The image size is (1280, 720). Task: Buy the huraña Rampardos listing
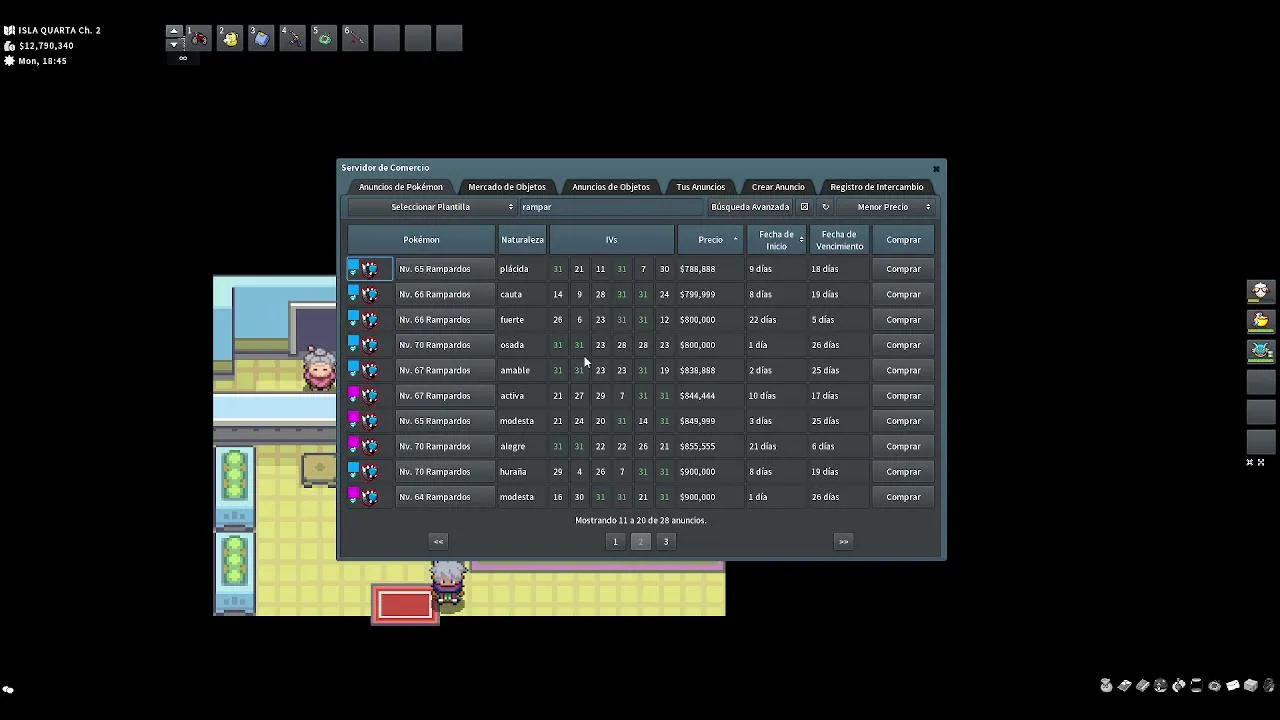click(x=903, y=472)
